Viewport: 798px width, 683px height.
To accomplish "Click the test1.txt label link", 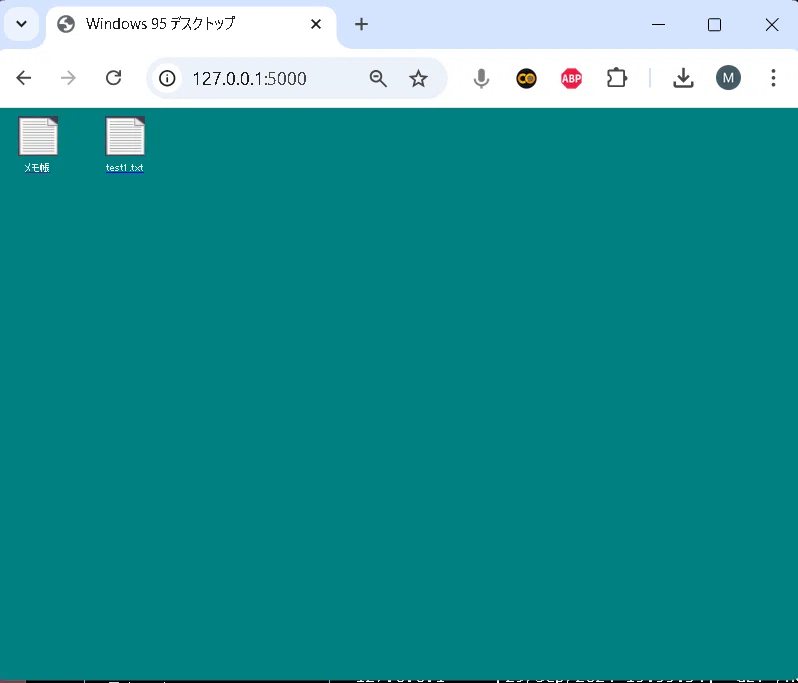I will click(x=125, y=167).
